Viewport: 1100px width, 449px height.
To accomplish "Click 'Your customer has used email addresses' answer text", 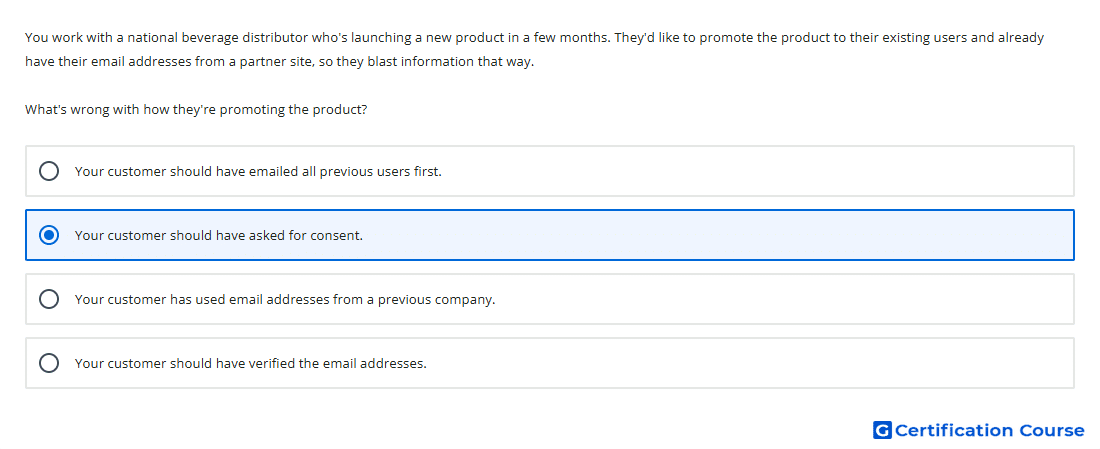I will point(285,300).
